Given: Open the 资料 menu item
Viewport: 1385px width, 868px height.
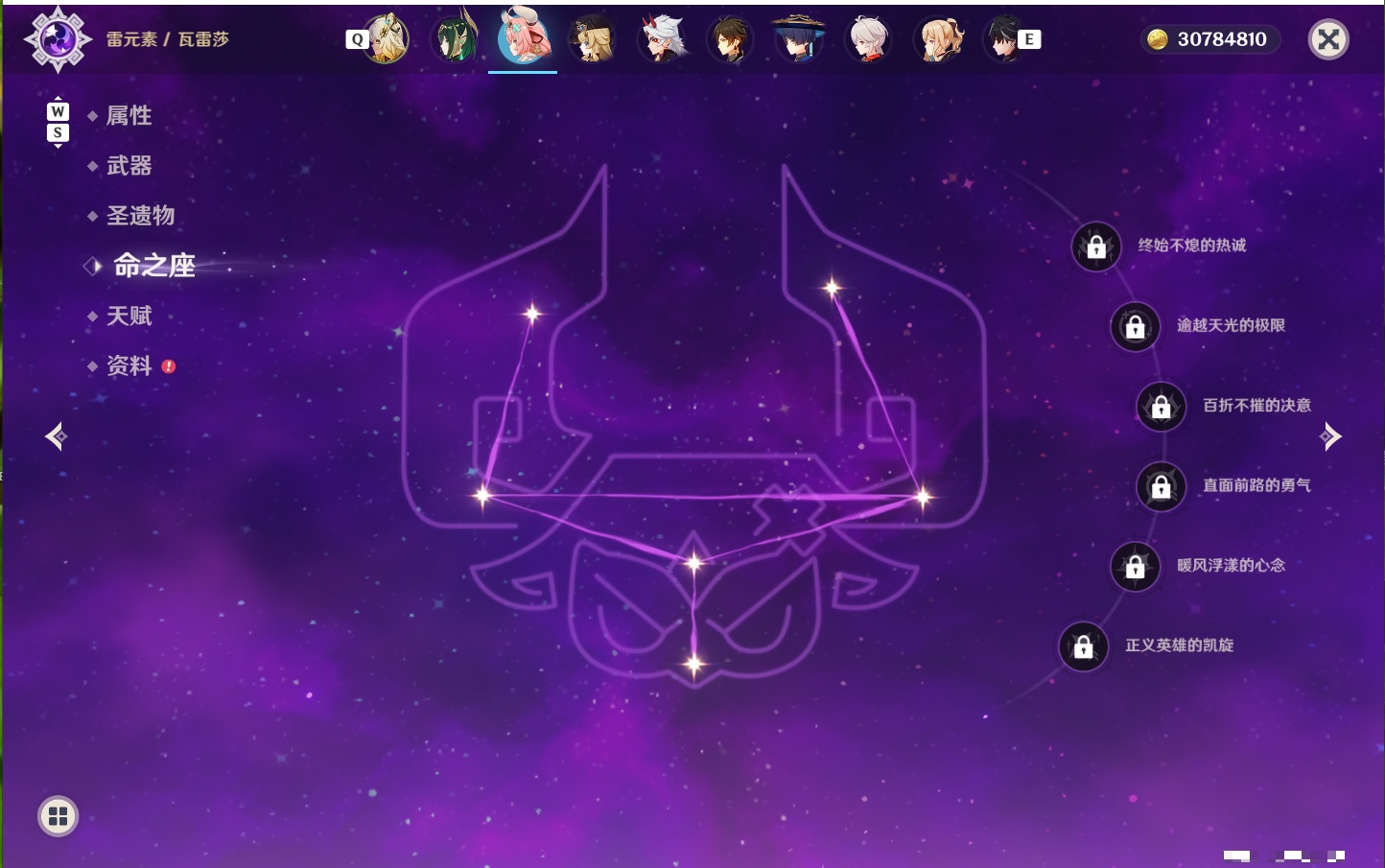Looking at the screenshot, I should (129, 365).
